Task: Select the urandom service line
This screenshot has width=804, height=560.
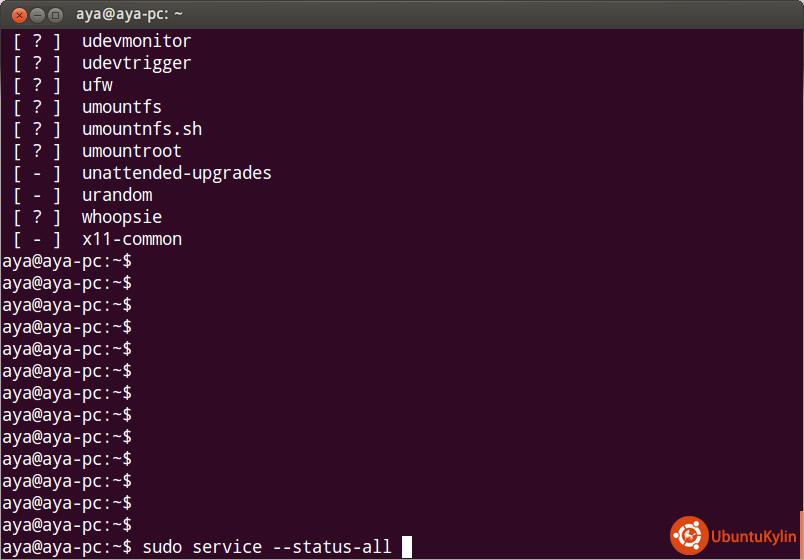Action: click(116, 195)
